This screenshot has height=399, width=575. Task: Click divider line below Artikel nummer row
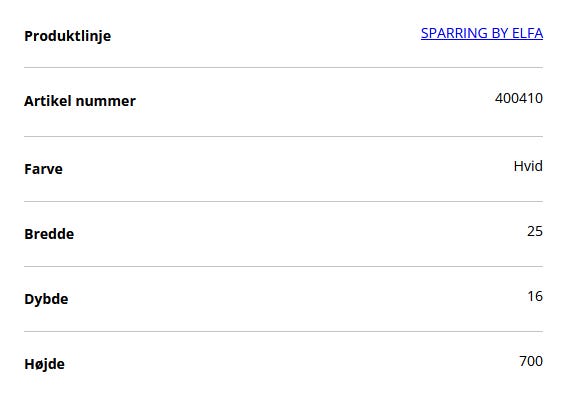pos(283,136)
